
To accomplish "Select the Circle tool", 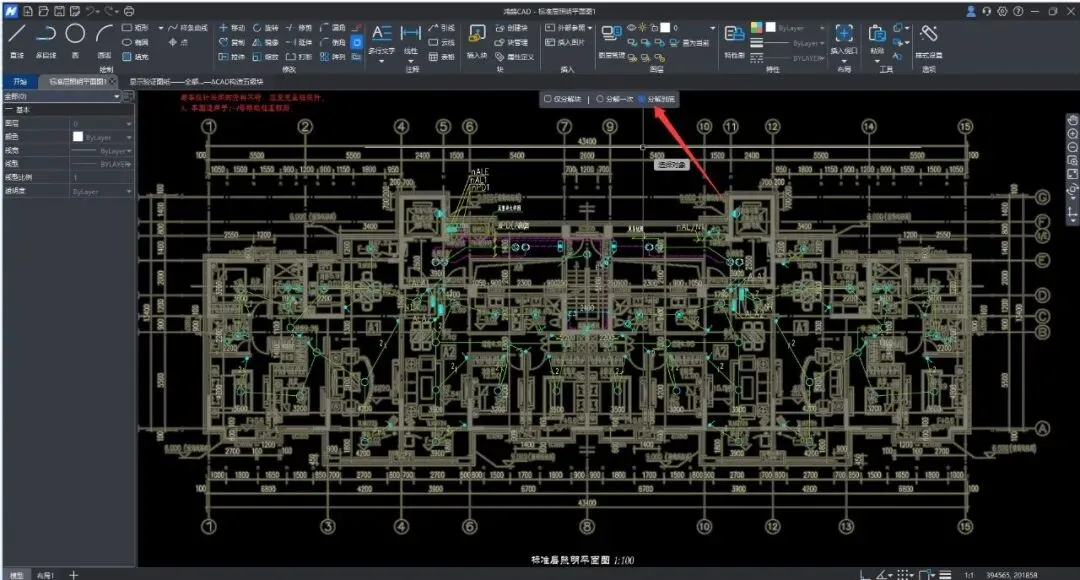I will pos(75,40).
